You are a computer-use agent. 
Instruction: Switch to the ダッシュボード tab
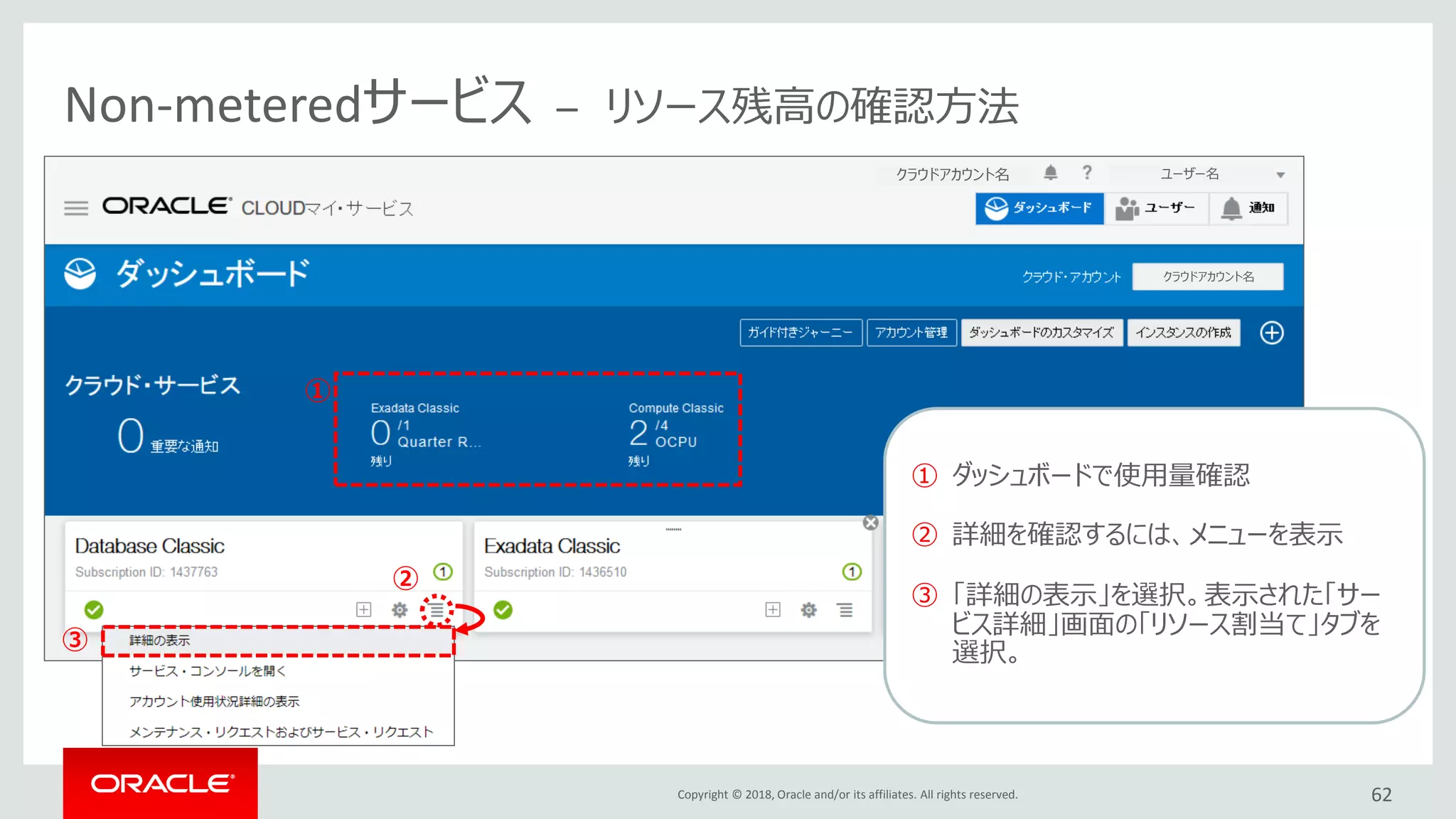[1039, 208]
